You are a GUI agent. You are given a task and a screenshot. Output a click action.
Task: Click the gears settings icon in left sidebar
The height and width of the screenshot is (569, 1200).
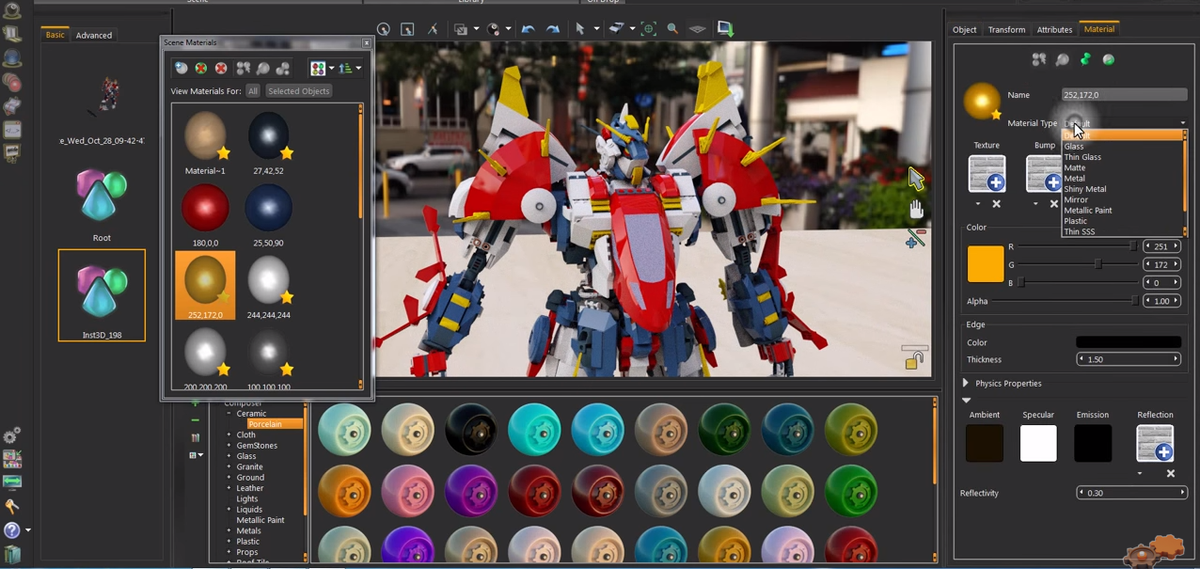click(12, 436)
